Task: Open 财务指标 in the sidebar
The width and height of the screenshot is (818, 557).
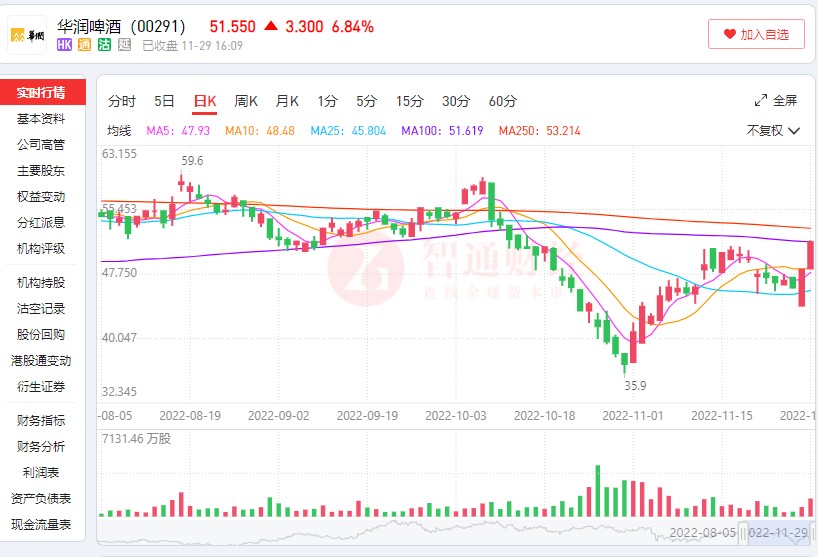Action: click(41, 421)
